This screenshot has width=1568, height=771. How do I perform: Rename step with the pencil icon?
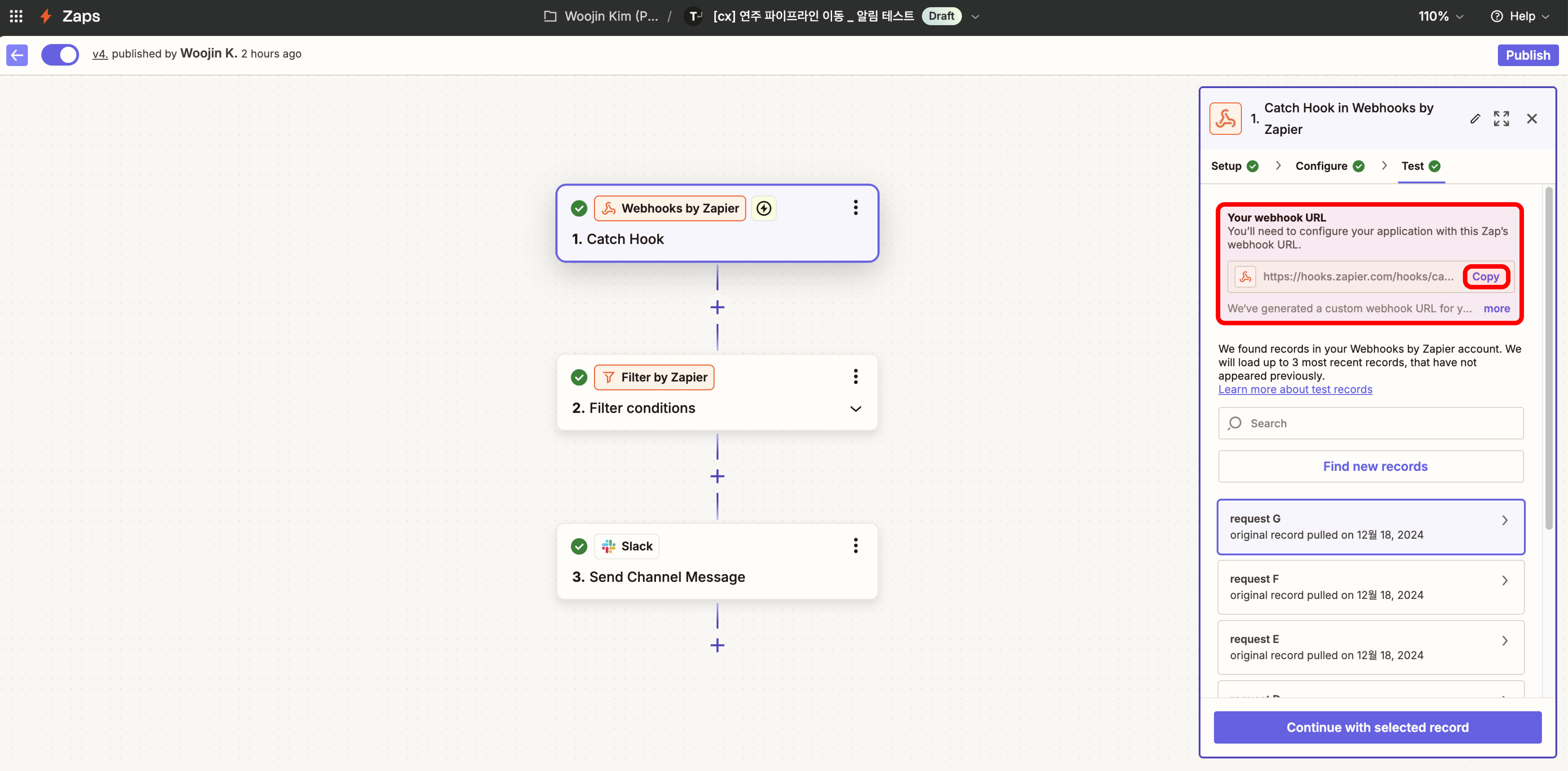(1475, 119)
